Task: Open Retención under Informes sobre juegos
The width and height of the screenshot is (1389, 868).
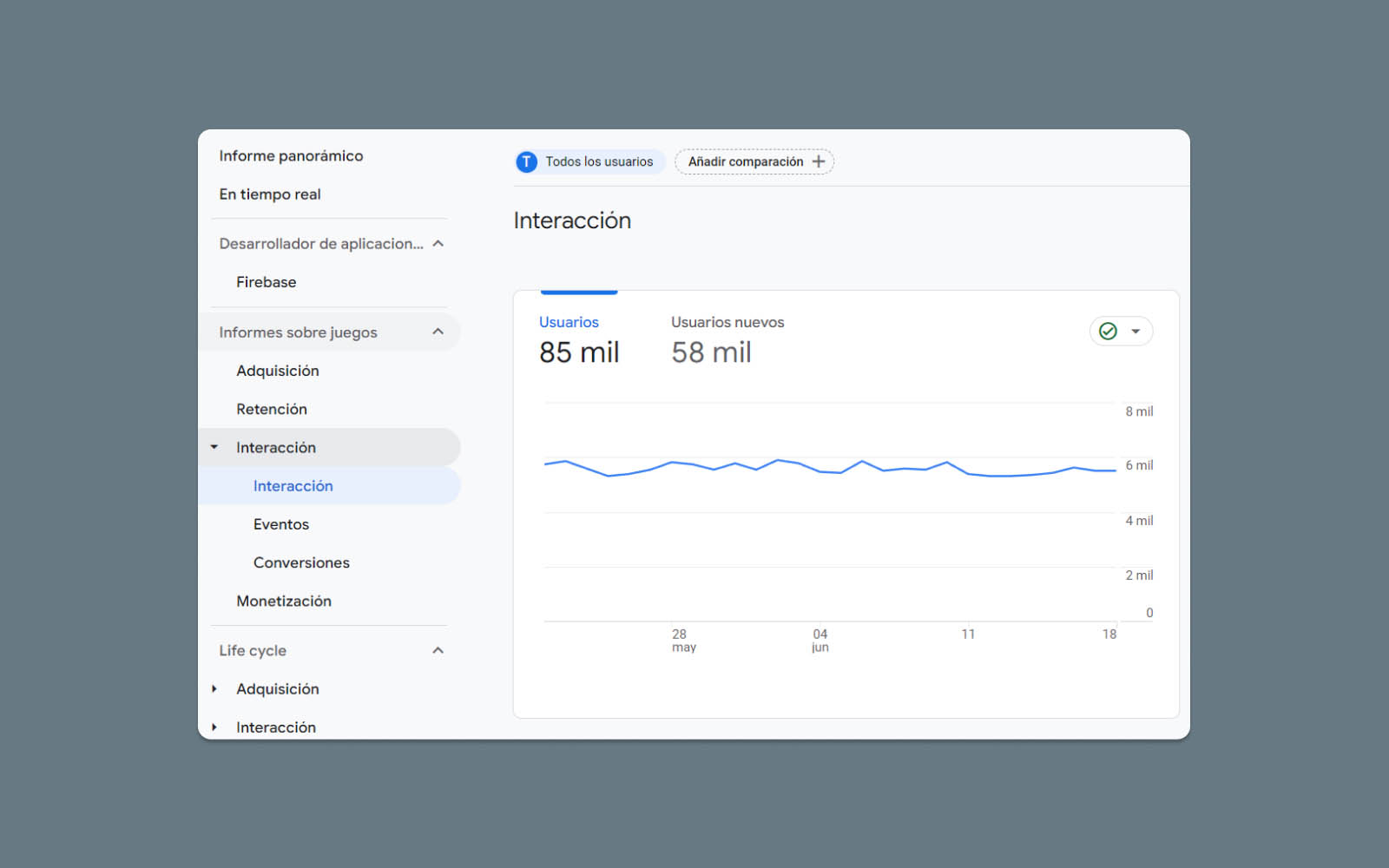Action: [x=272, y=409]
